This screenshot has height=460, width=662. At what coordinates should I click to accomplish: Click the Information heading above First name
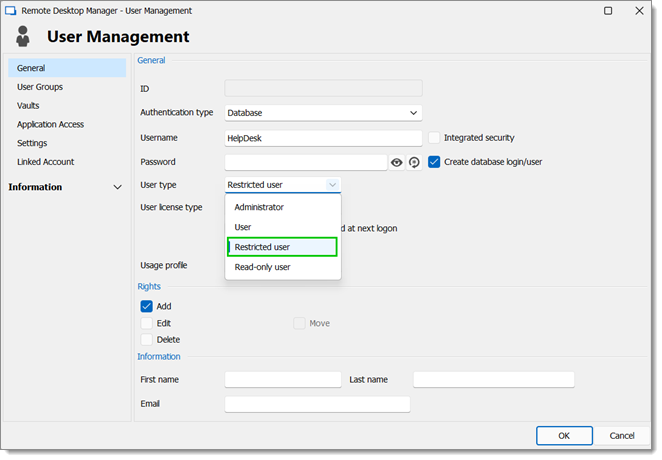(159, 357)
